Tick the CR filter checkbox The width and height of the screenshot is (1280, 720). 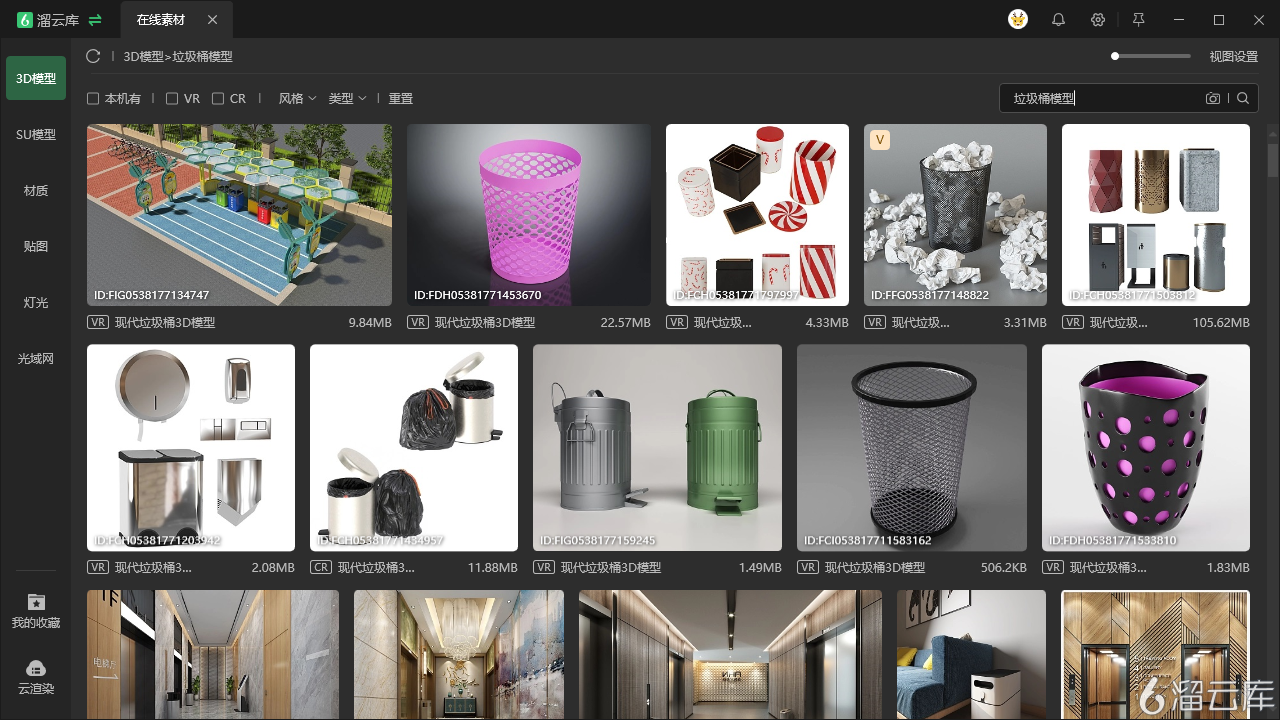tap(218, 99)
